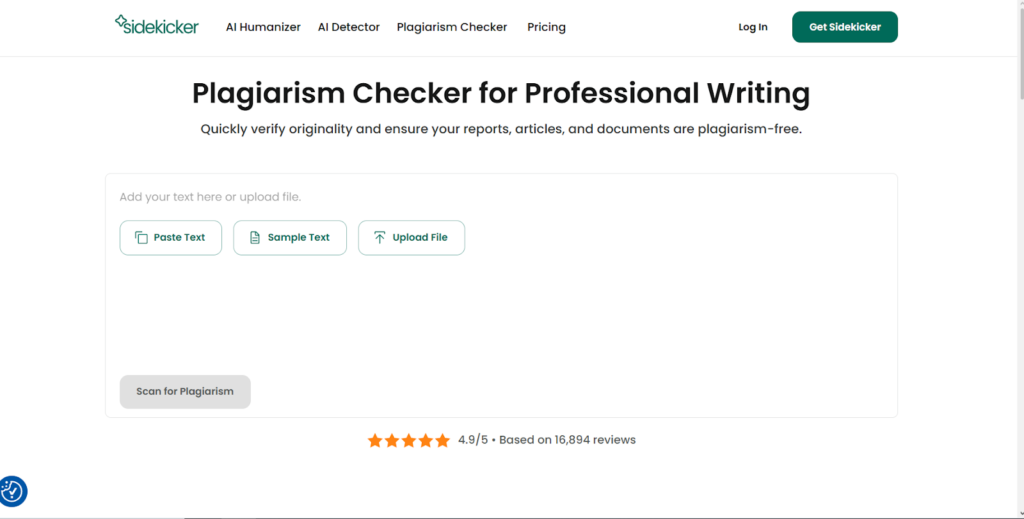
Task: Go to the AI Detector page
Action: (x=349, y=27)
